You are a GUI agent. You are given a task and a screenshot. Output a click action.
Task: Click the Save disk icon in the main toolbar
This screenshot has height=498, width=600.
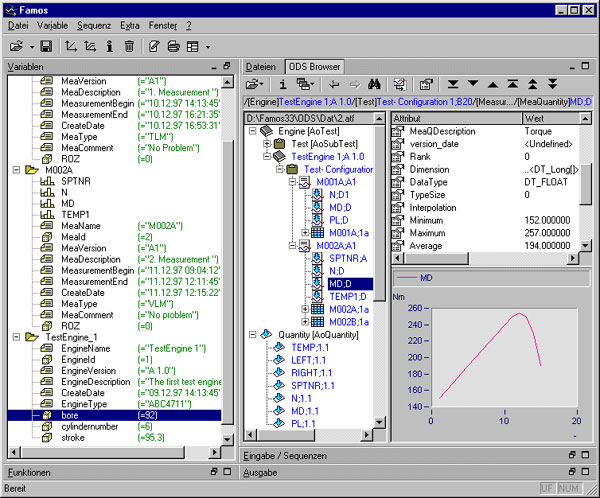tap(46, 46)
